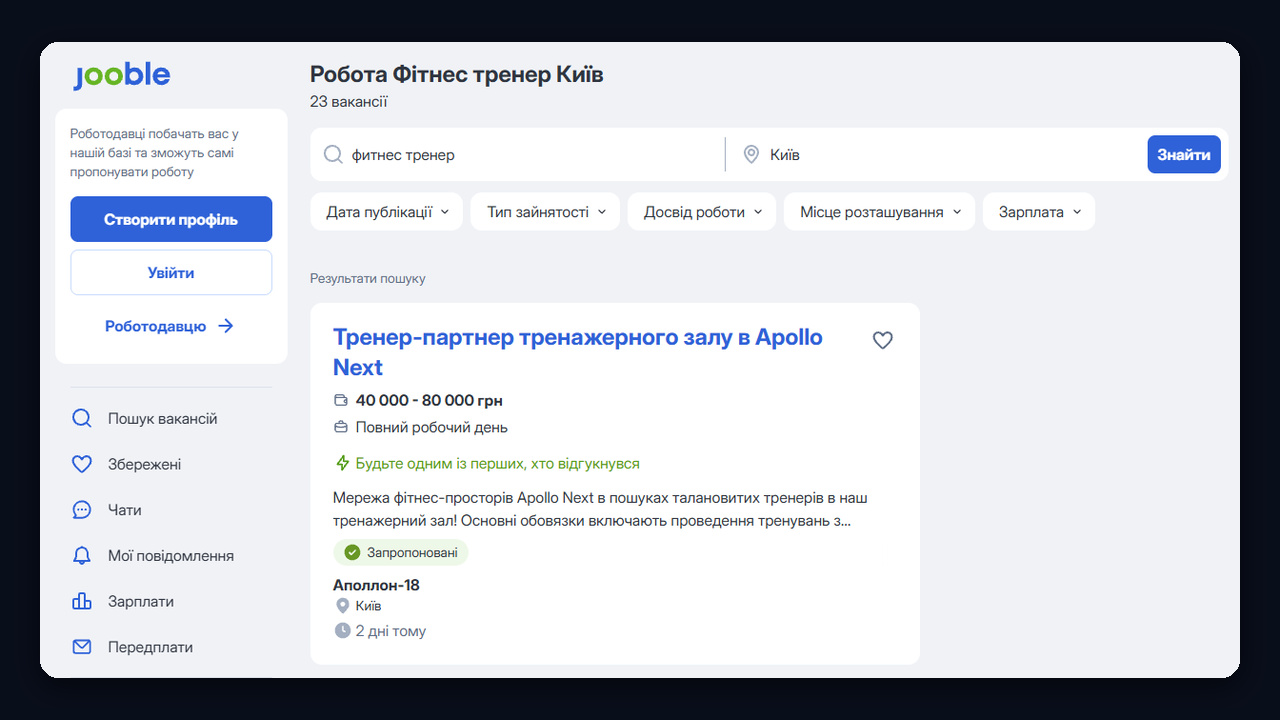1280x720 pixels.
Task: Click the briefcase icon beside Повний робочий день
Action: pos(341,428)
